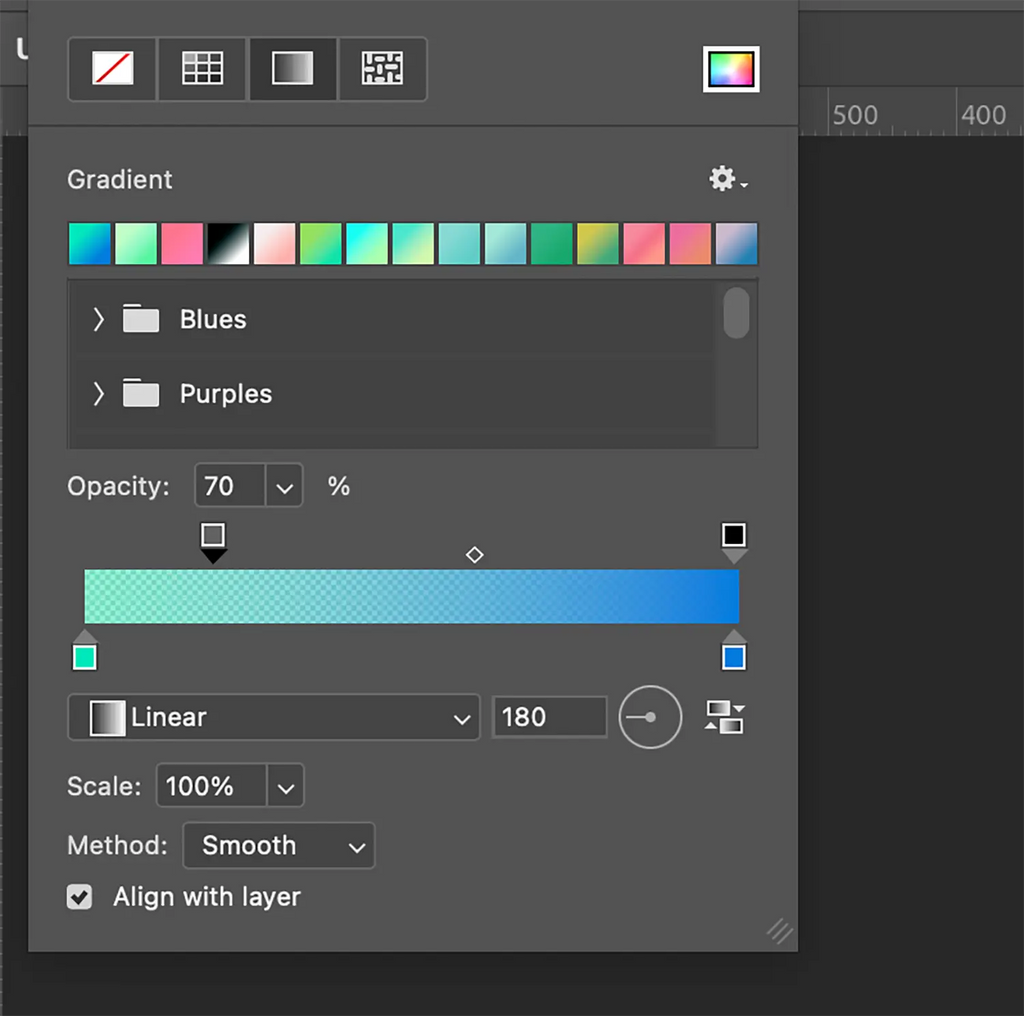1024x1016 pixels.
Task: Toggle the Align with layer checkbox
Action: click(x=80, y=897)
